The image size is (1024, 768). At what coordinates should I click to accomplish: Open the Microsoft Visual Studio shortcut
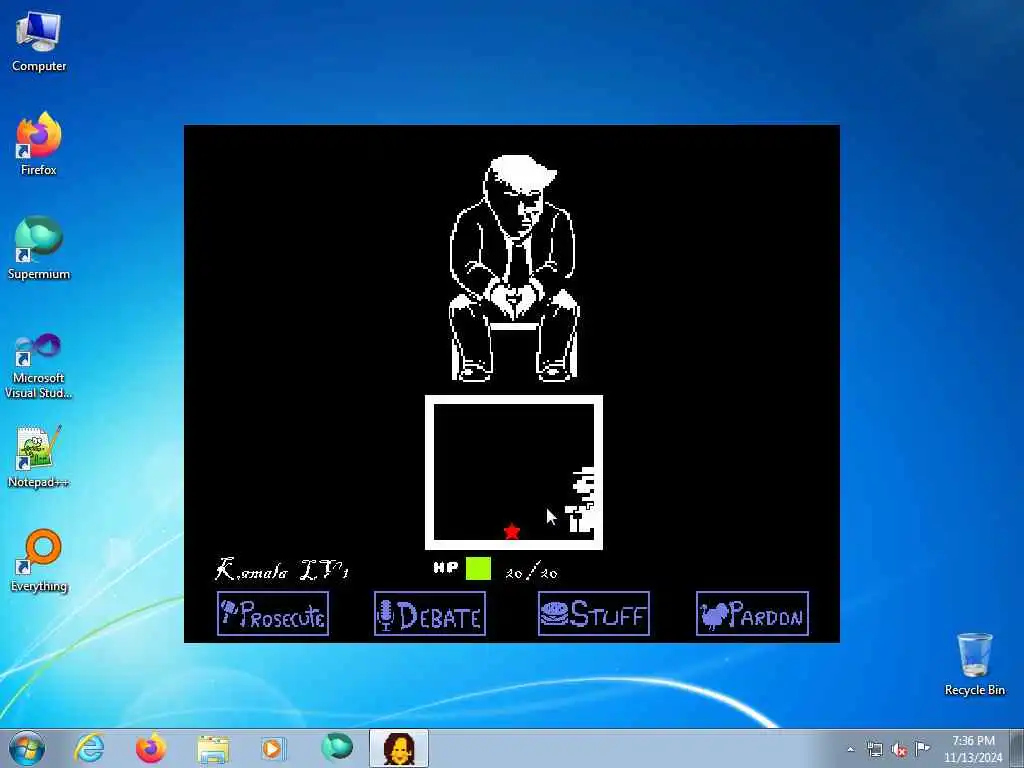pyautogui.click(x=39, y=366)
